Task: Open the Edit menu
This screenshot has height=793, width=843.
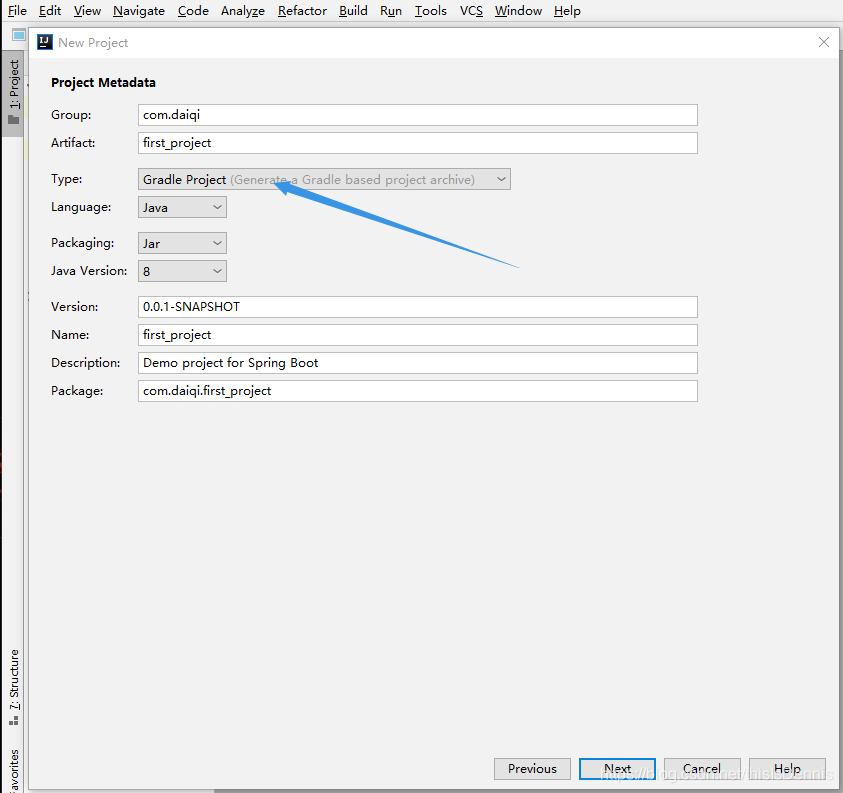Action: coord(50,11)
